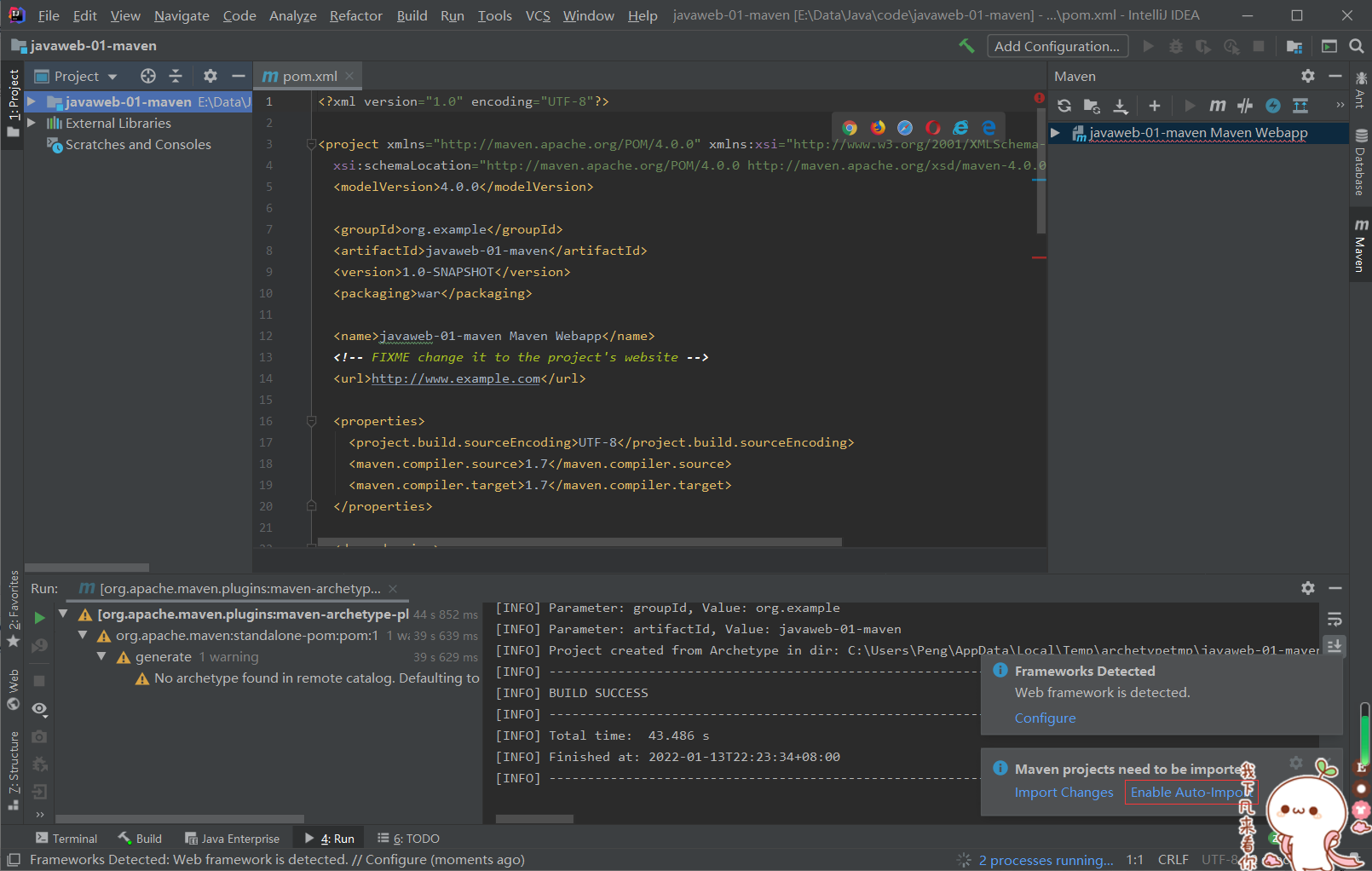Viewport: 1372px width, 871px height.
Task: Expand the External Libraries tree node
Action: click(x=32, y=124)
